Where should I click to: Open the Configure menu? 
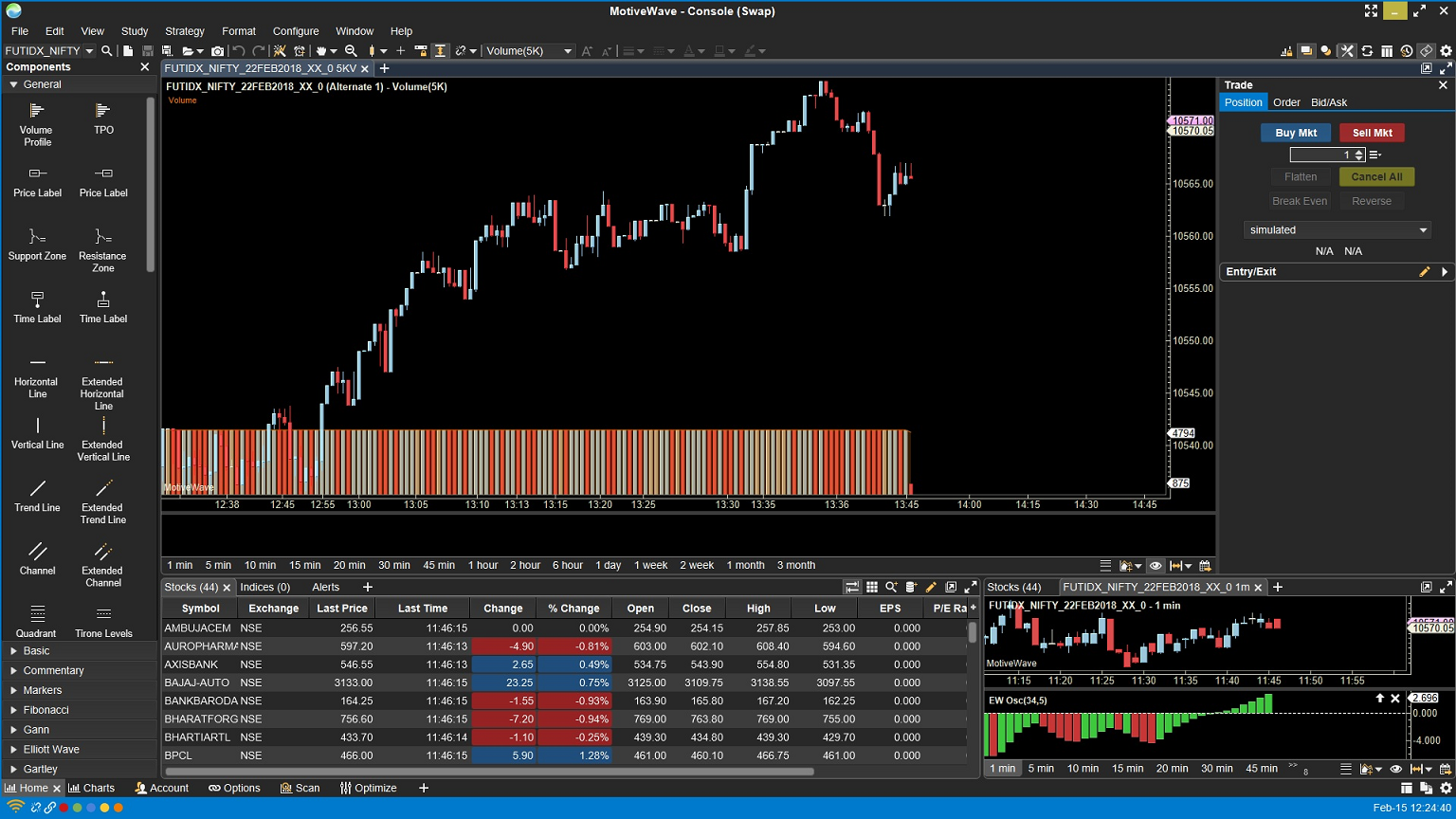(296, 31)
